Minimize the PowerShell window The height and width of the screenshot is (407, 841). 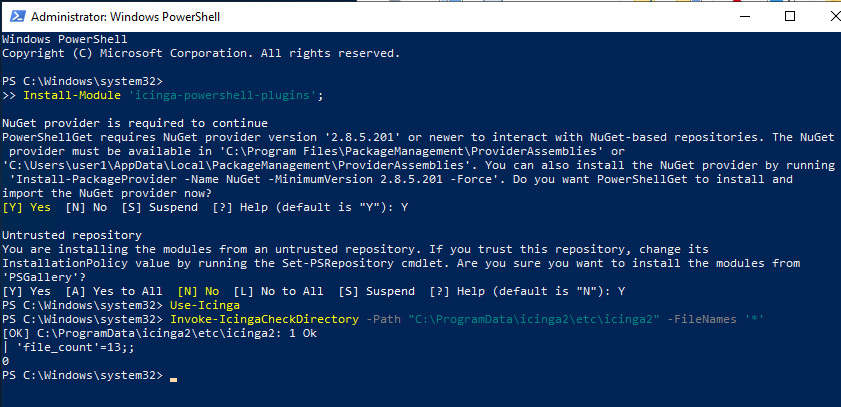click(740, 17)
